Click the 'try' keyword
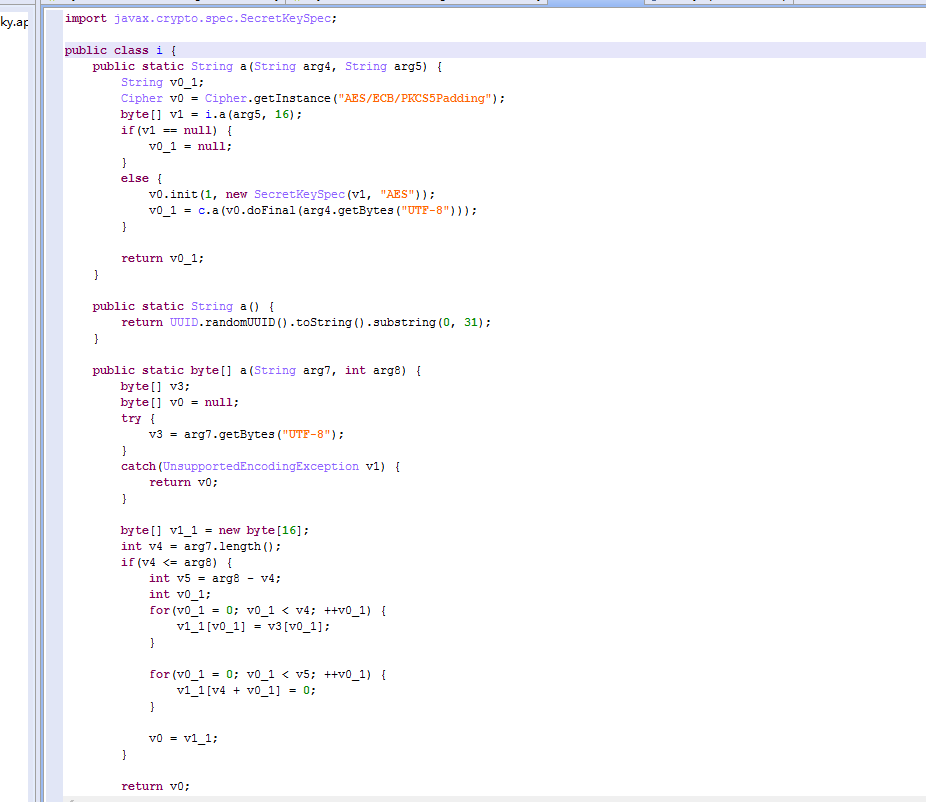The width and height of the screenshot is (926, 802). pos(131,418)
